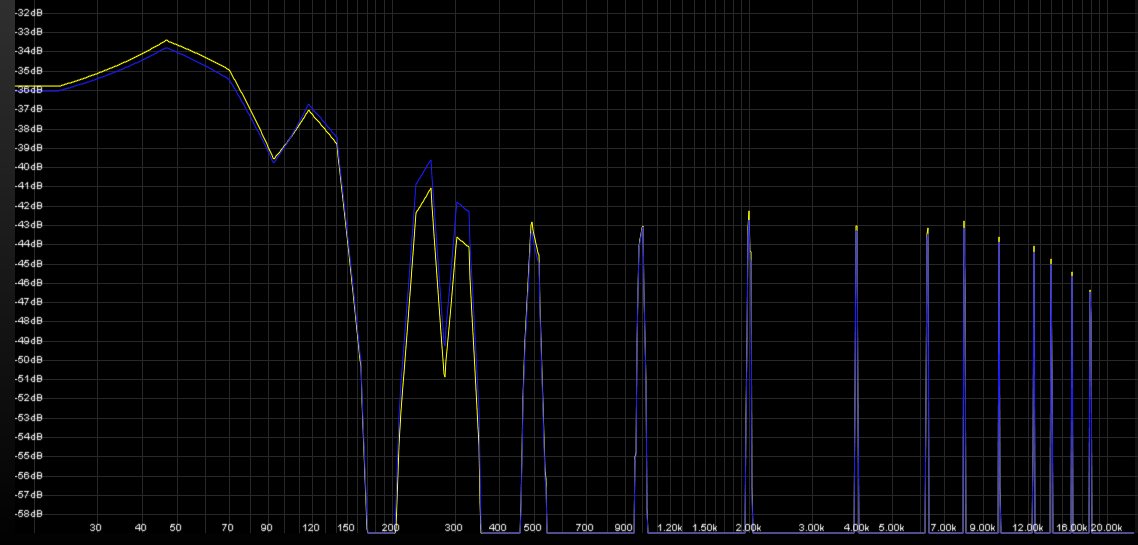
Task: Click the tall blue peak above 200 Hz
Action: [x=430, y=160]
